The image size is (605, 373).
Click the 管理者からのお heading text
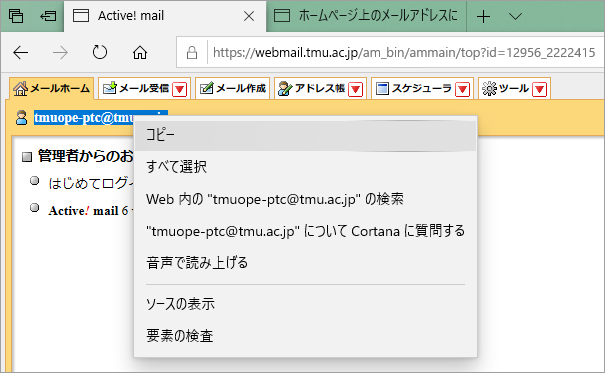[85, 156]
